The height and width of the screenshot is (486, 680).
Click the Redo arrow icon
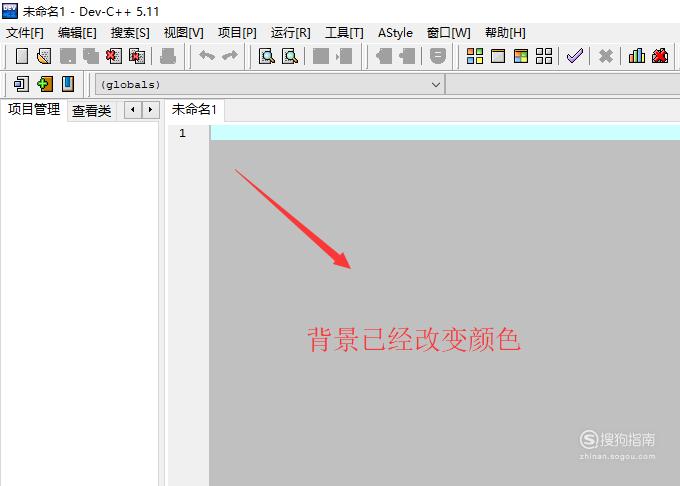(x=229, y=56)
